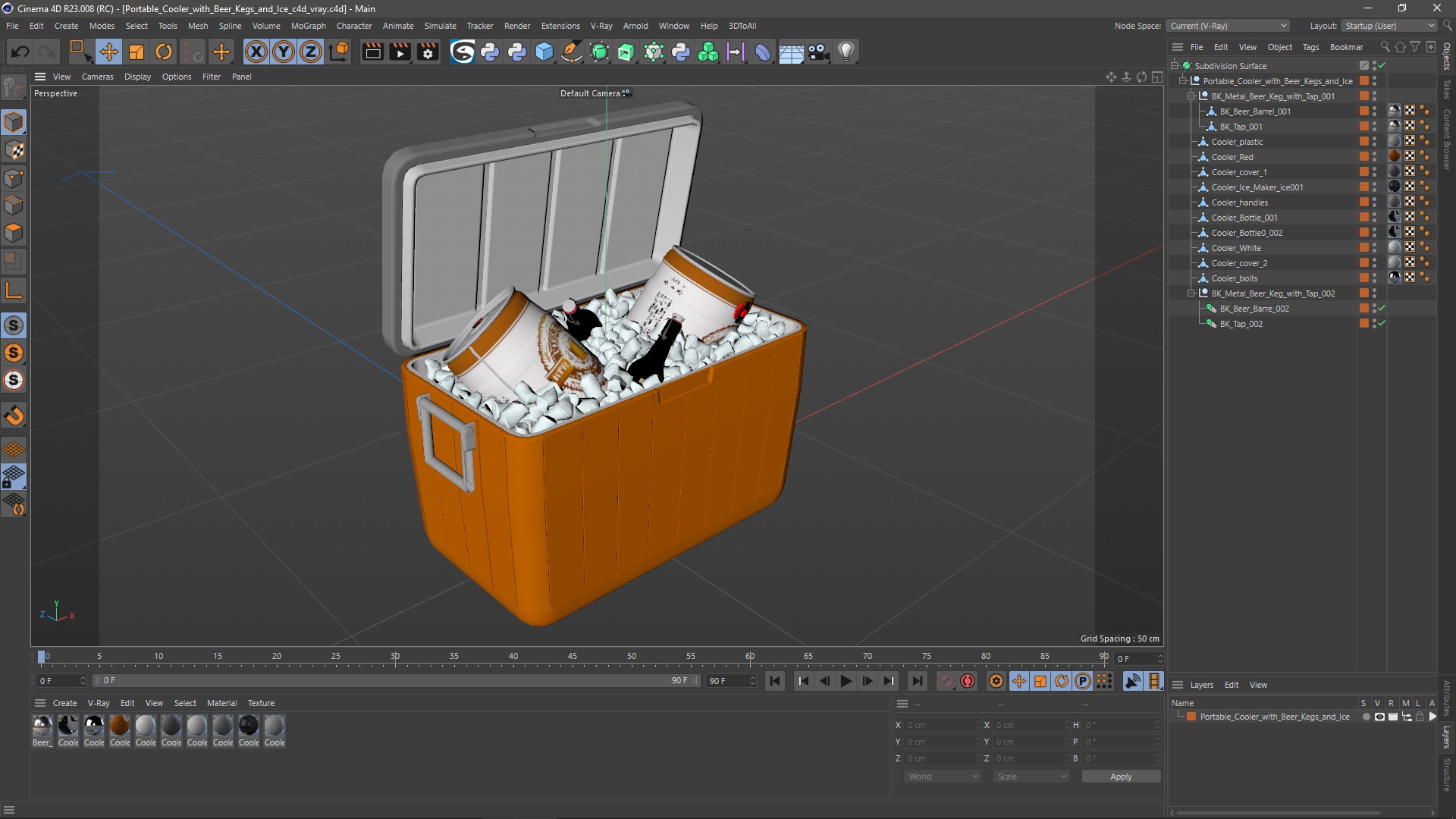Open the Node Space dropdown
Image resolution: width=1456 pixels, height=819 pixels.
tap(1228, 26)
